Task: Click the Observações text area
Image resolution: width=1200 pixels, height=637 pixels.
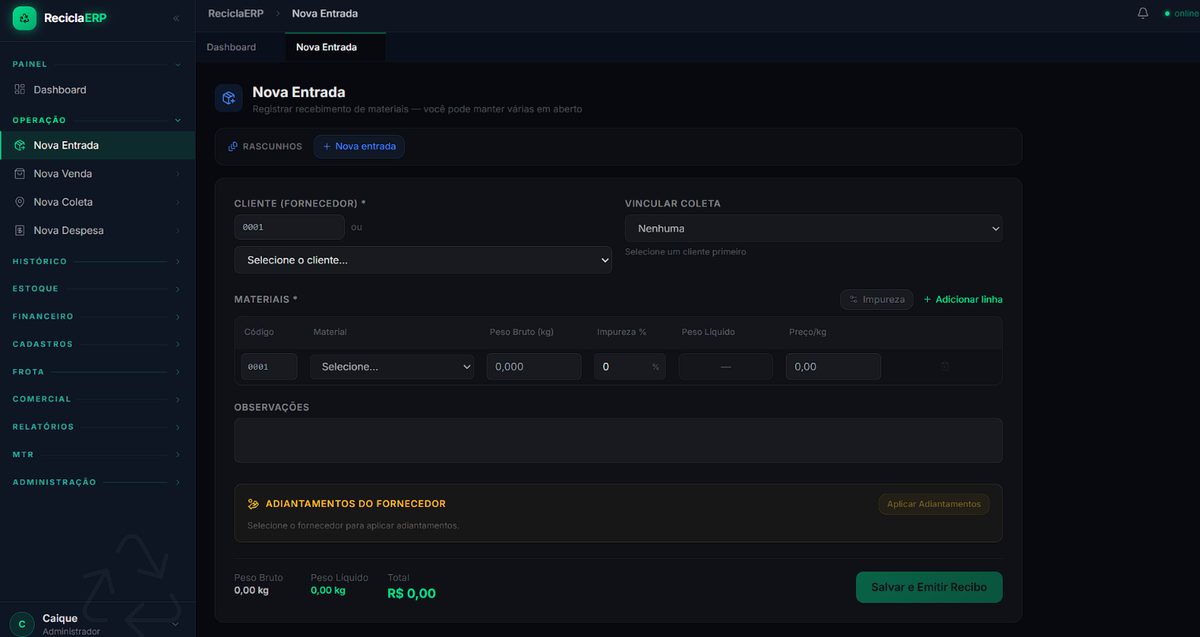Action: (618, 440)
